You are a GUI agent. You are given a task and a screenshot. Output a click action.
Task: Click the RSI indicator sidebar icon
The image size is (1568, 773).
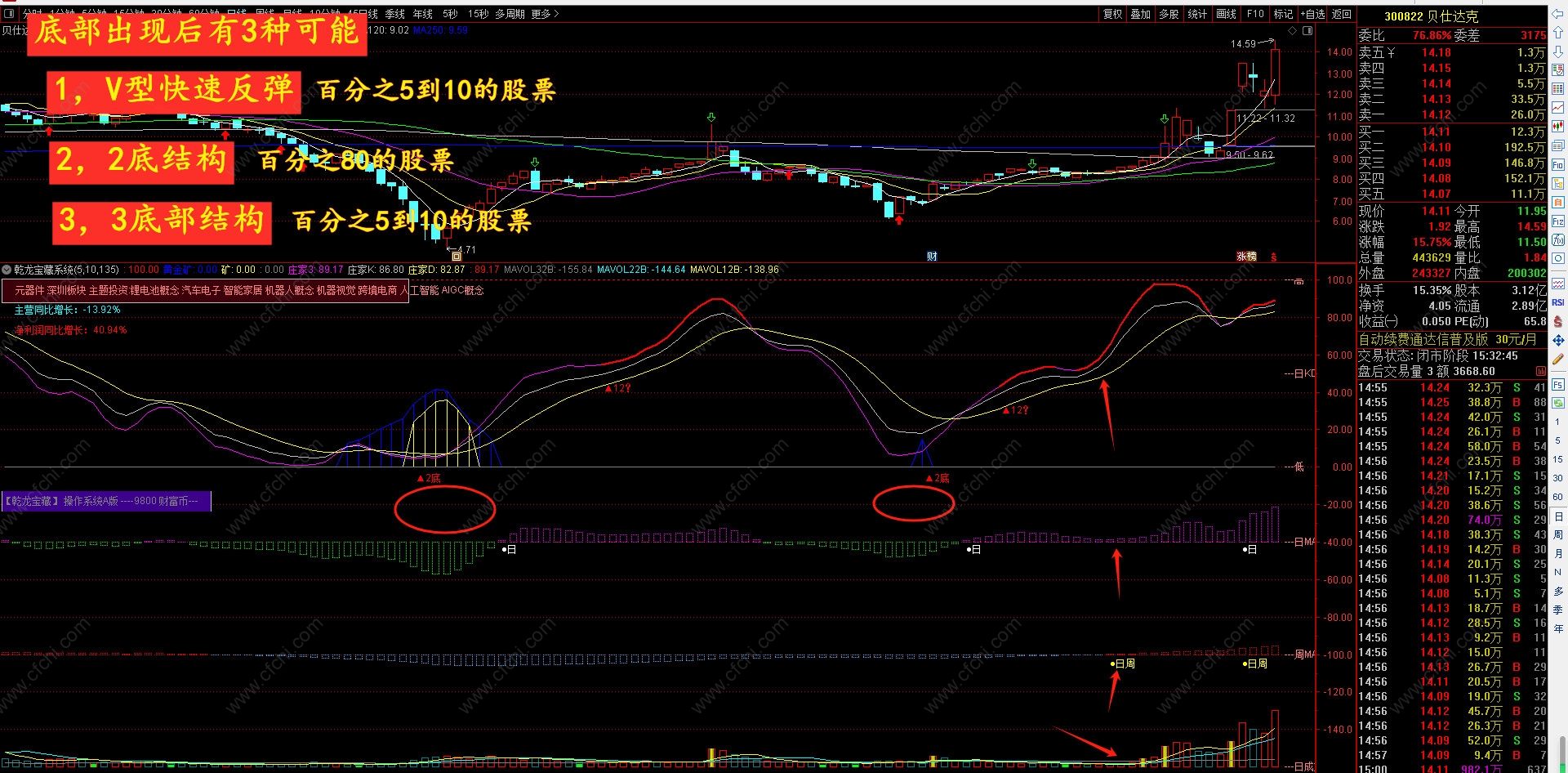click(x=1558, y=302)
